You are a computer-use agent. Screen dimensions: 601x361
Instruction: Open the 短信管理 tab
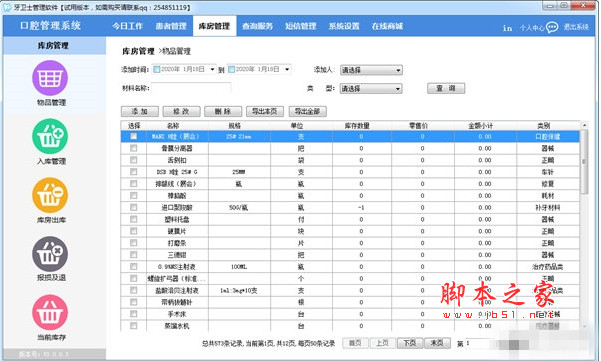click(x=301, y=26)
